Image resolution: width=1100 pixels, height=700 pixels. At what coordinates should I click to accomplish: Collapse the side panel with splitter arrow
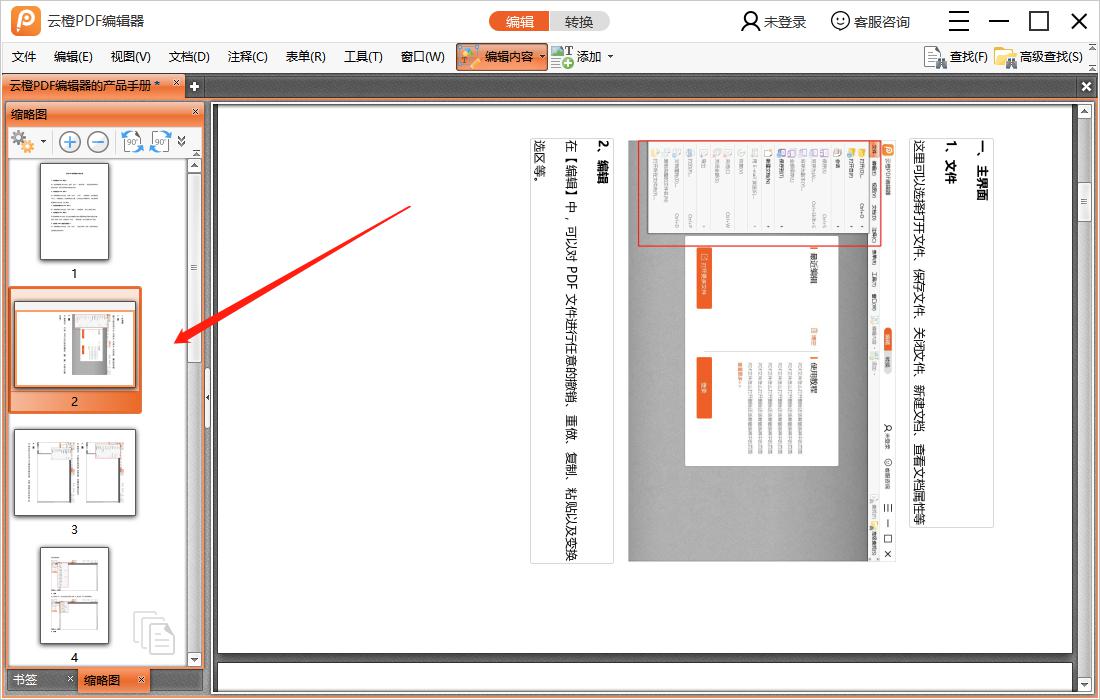pyautogui.click(x=208, y=398)
